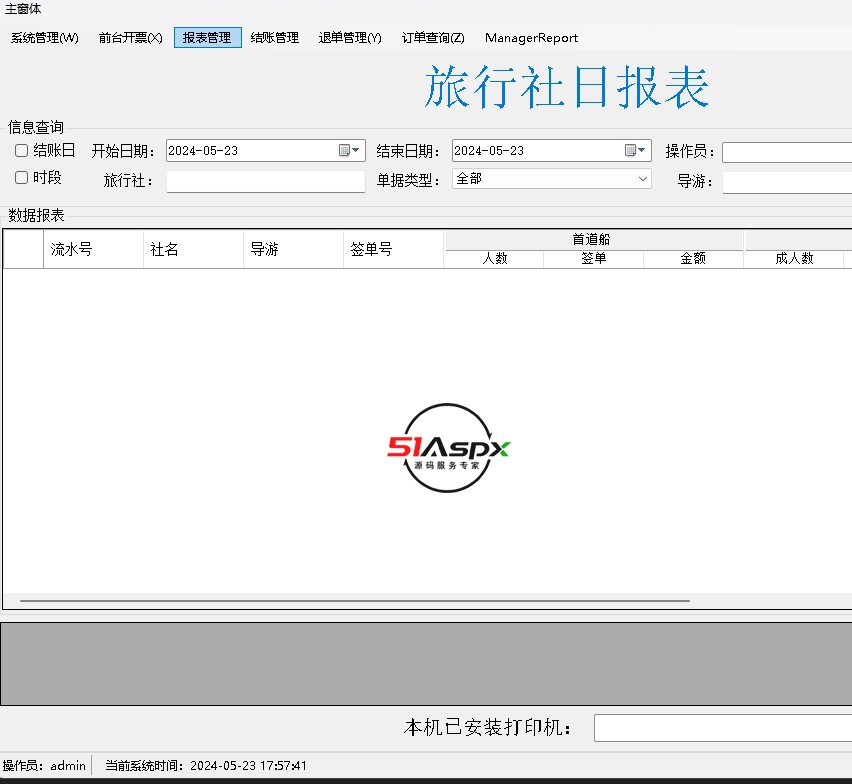Open the 结束日期 calendar dropdown
This screenshot has width=852, height=784.
coord(635,150)
